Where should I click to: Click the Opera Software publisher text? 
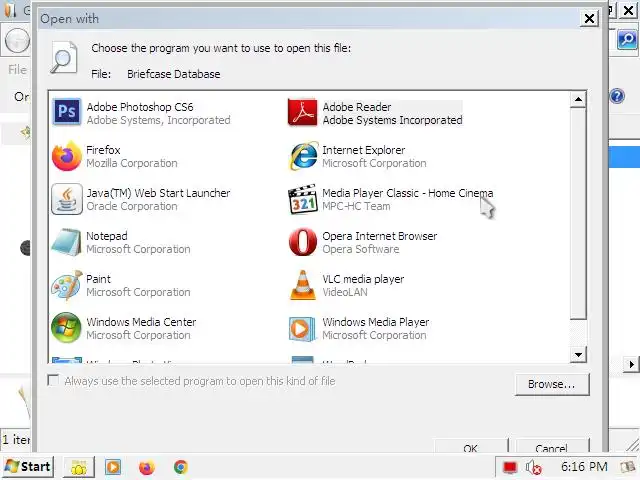coord(361,249)
